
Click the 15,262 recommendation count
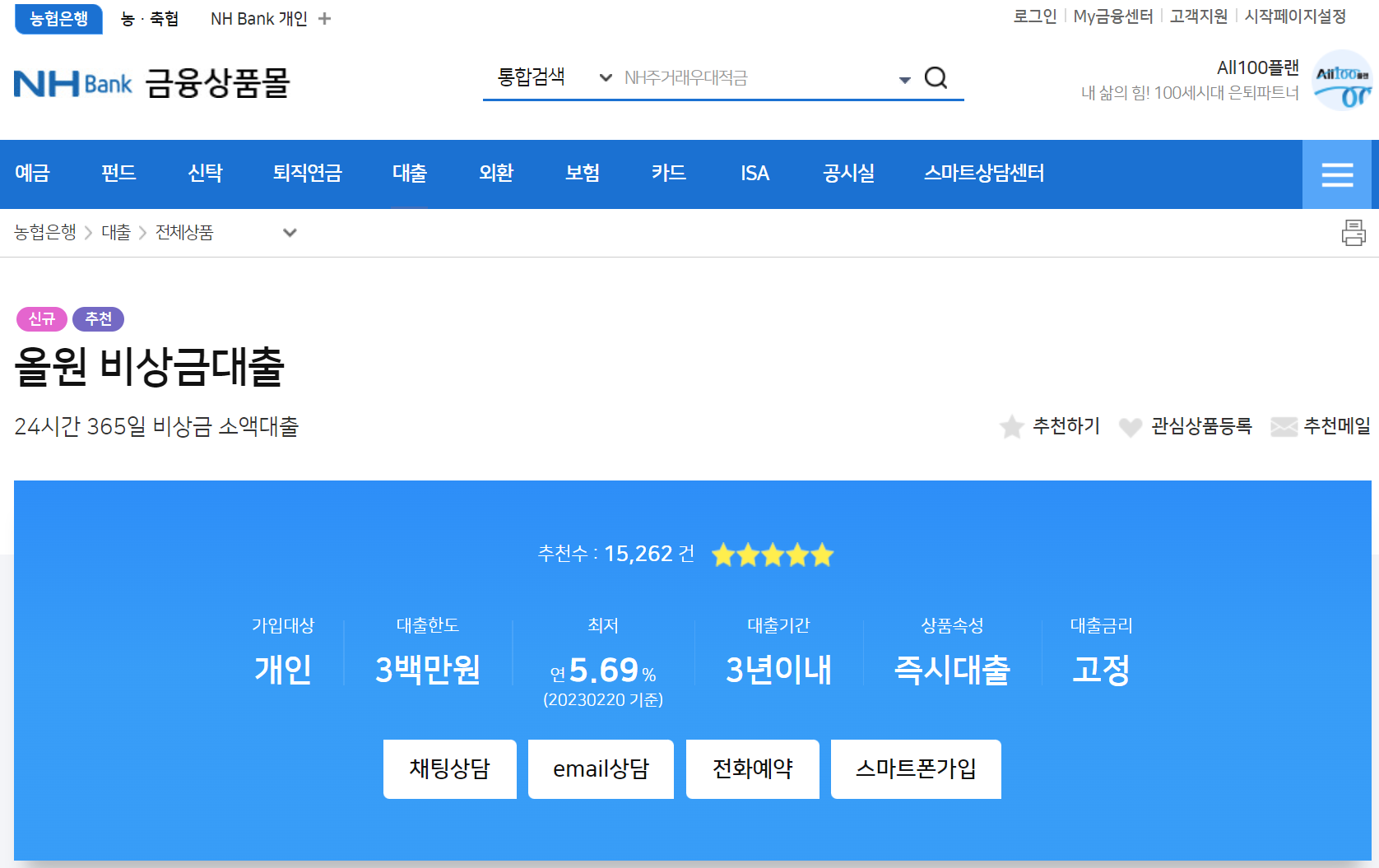click(x=638, y=554)
